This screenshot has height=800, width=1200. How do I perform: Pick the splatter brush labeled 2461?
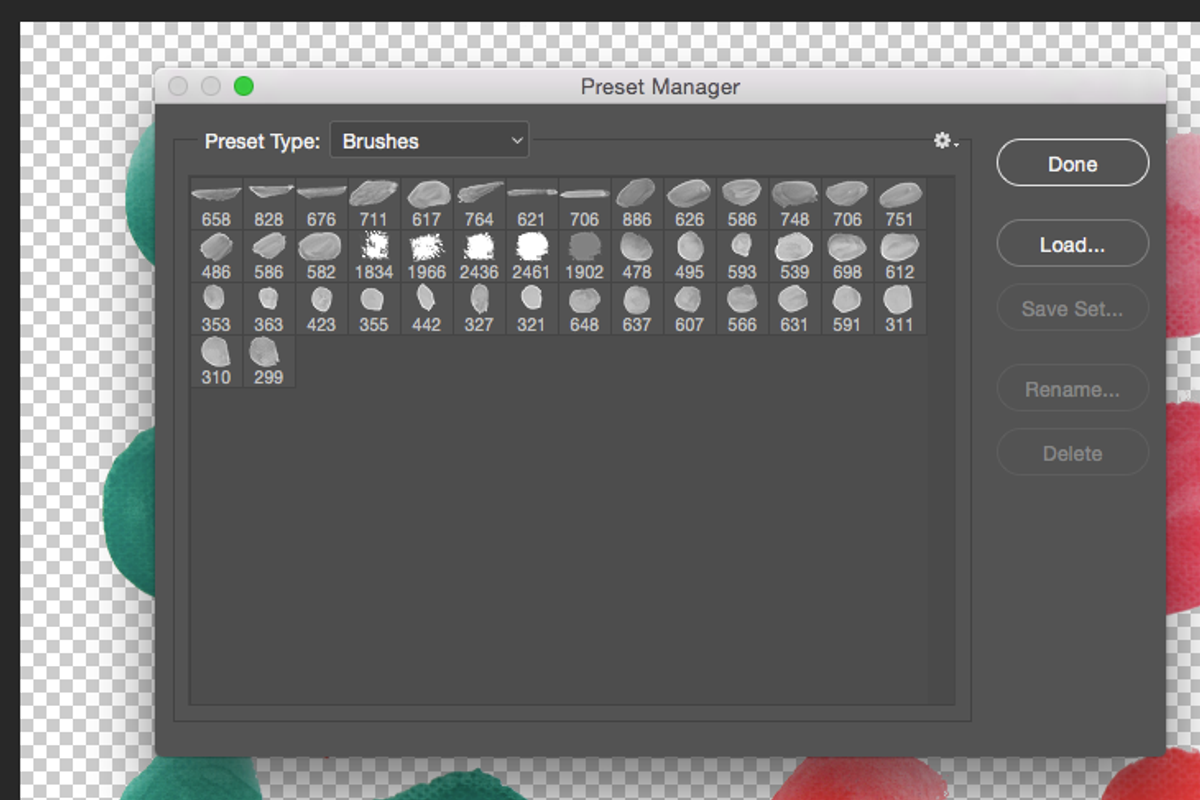[x=532, y=257]
